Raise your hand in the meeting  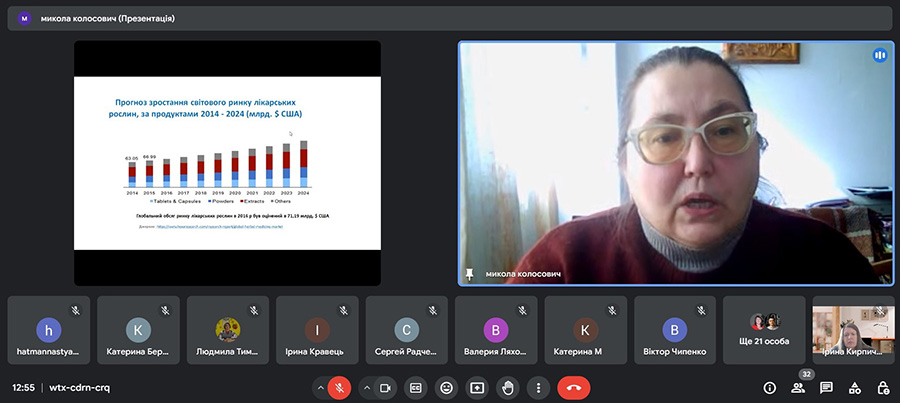(x=508, y=387)
